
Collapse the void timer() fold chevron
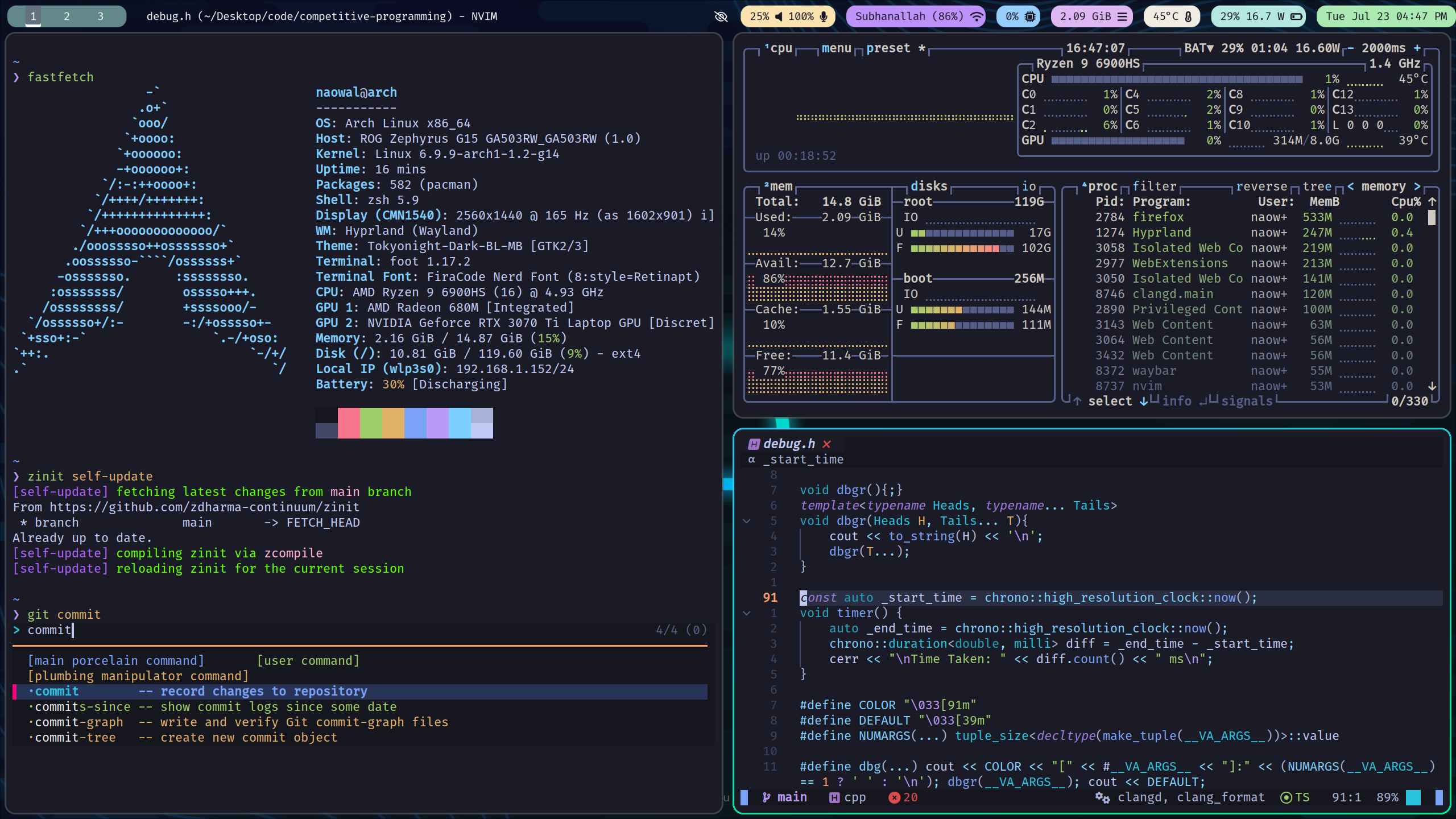(x=747, y=613)
